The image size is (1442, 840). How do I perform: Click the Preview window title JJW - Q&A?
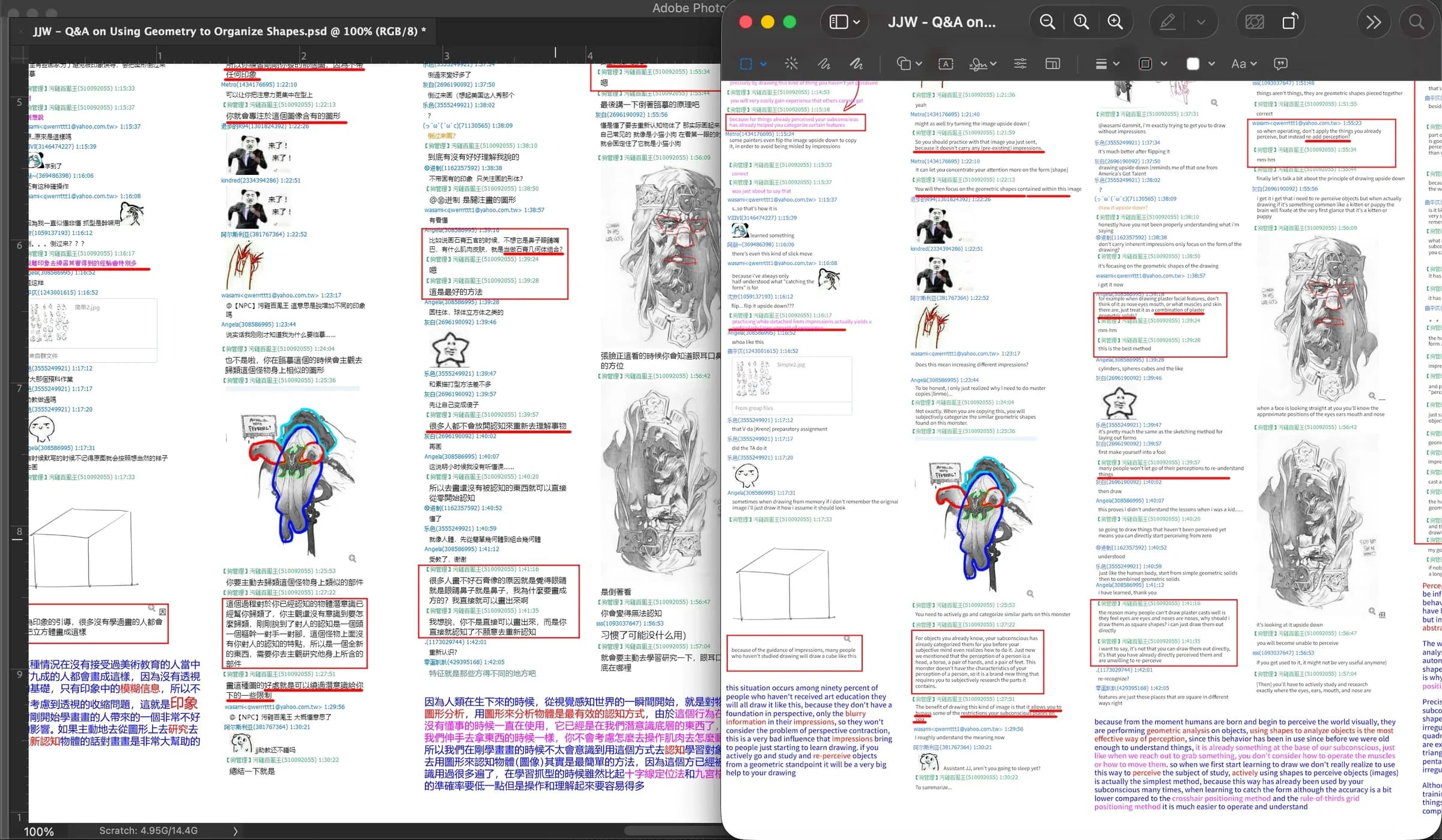(942, 22)
